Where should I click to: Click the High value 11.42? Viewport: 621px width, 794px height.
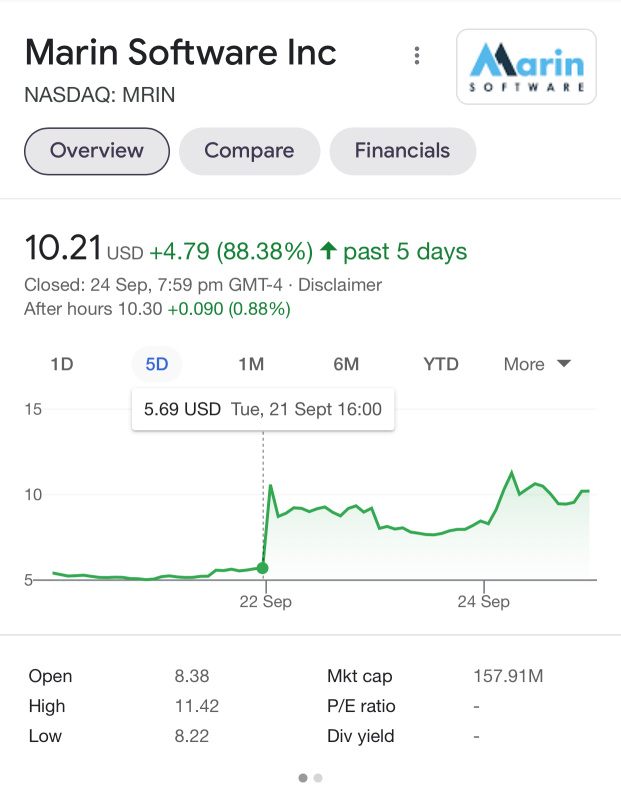[197, 706]
